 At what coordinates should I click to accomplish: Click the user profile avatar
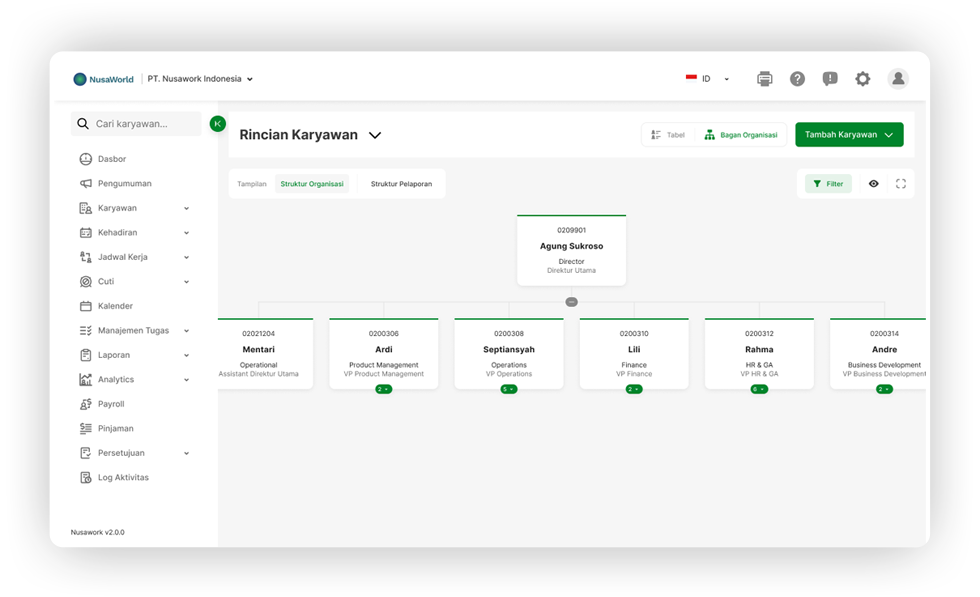pyautogui.click(x=898, y=79)
